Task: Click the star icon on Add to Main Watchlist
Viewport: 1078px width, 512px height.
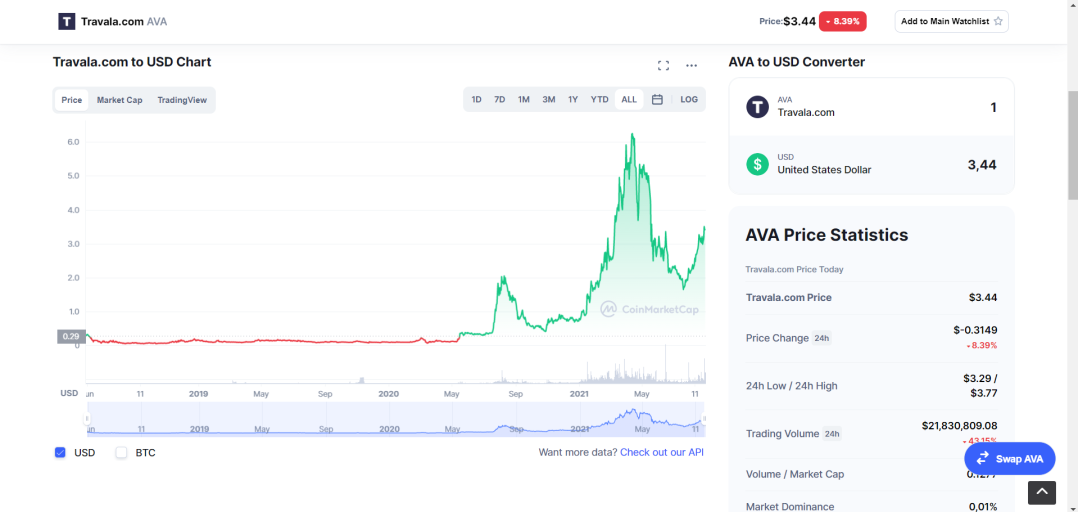Action: click(x=998, y=21)
